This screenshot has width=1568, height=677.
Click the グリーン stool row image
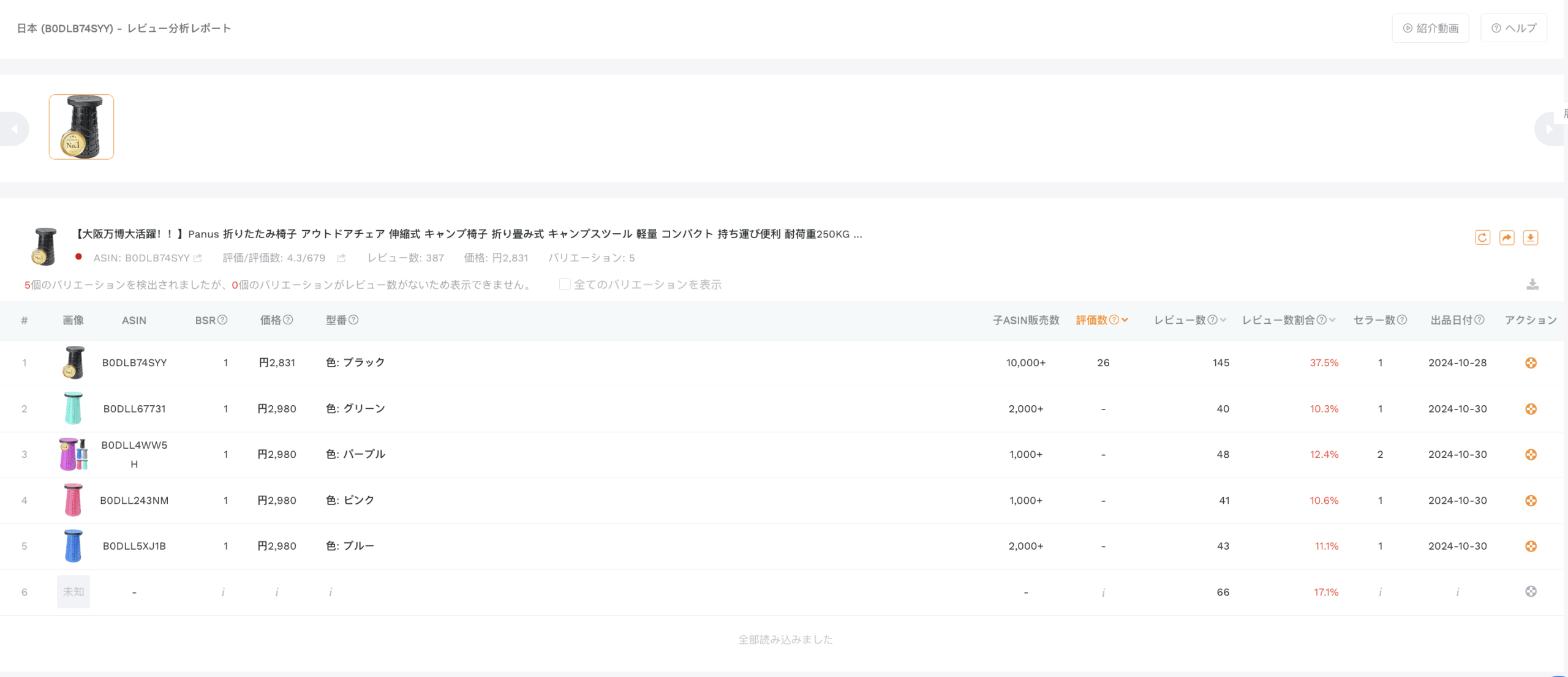(73, 409)
